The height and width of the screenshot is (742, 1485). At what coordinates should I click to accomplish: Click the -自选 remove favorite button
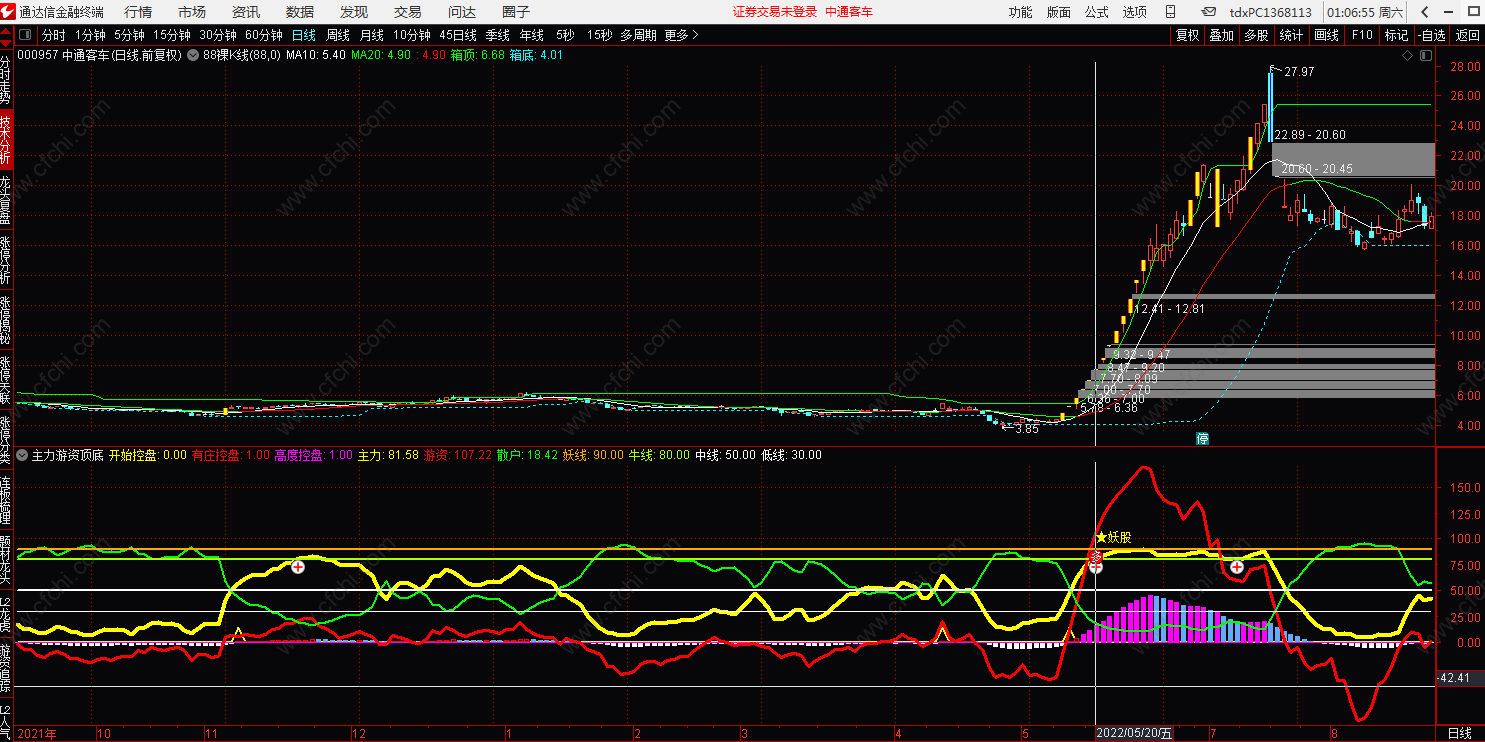[x=1432, y=35]
